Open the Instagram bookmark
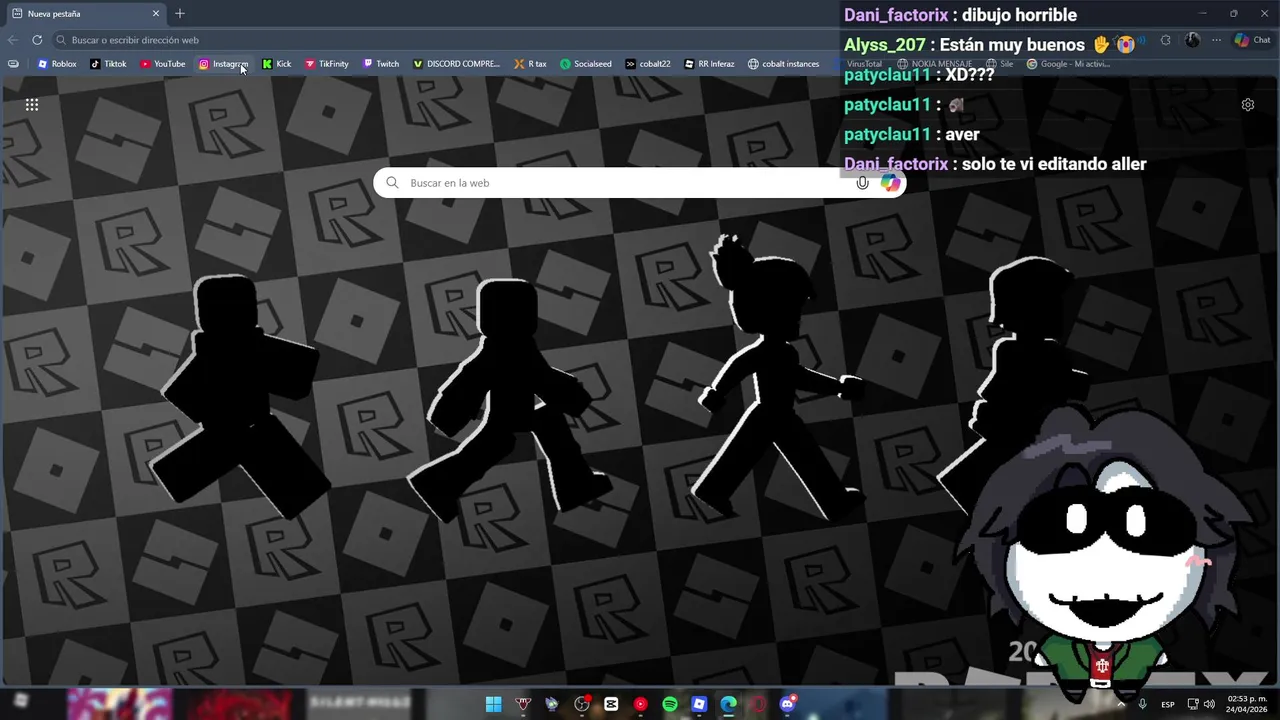This screenshot has height=720, width=1280. pyautogui.click(x=223, y=64)
